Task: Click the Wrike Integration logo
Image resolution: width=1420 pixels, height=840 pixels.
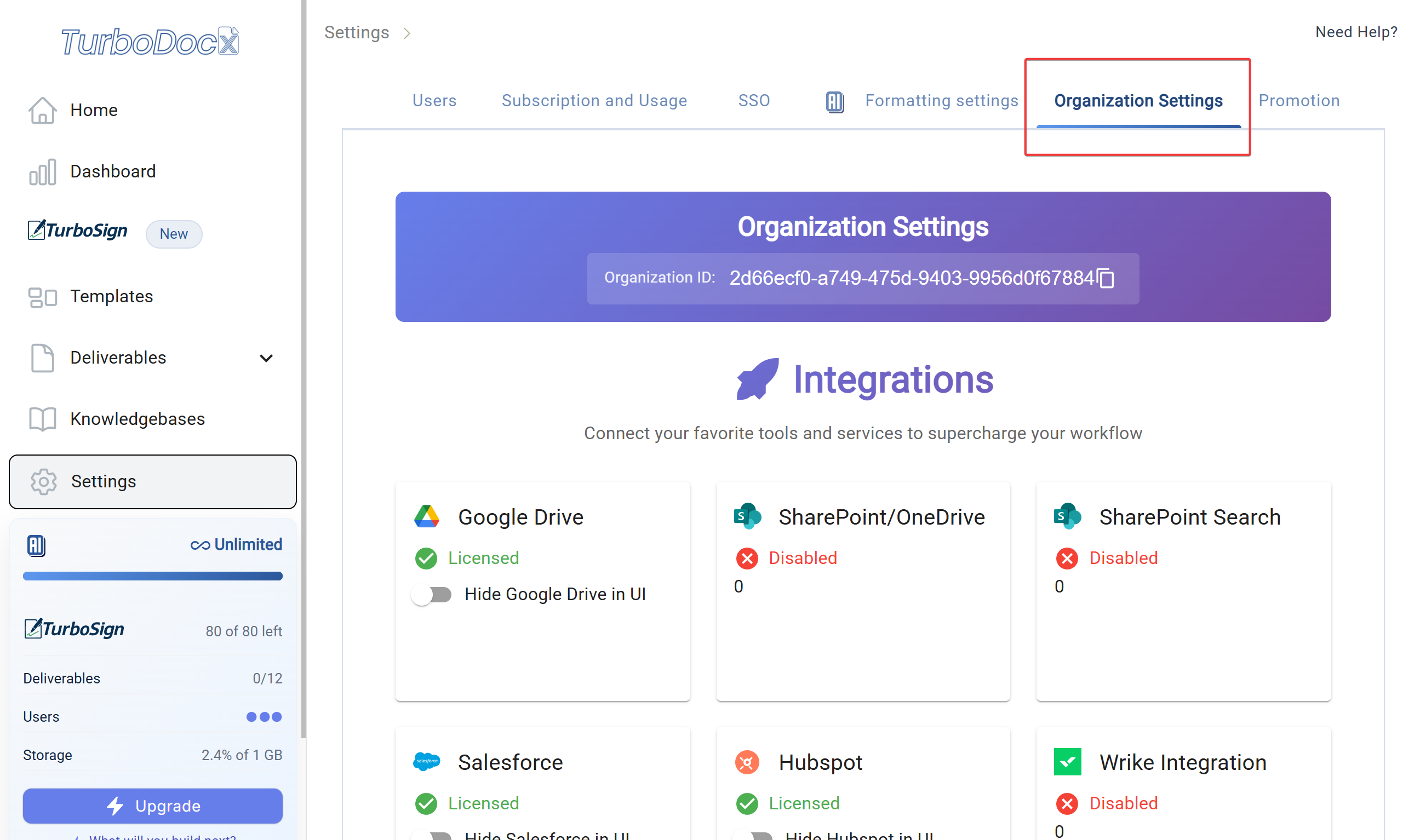Action: pyautogui.click(x=1067, y=762)
